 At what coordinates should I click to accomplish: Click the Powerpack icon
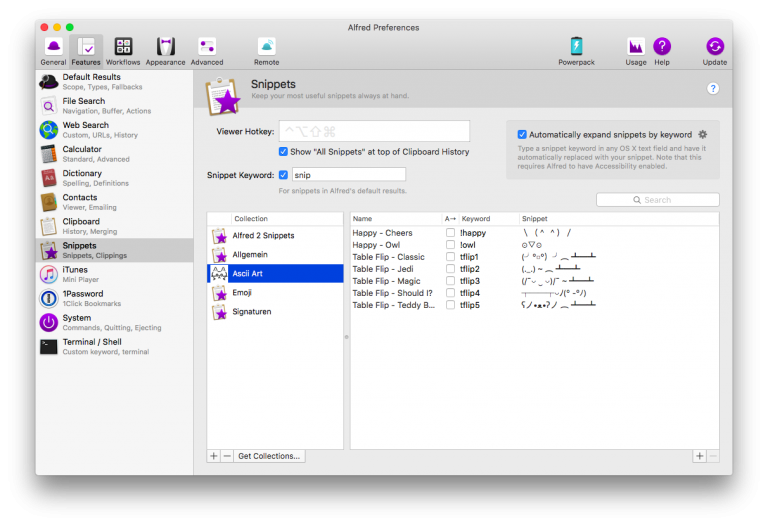click(x=576, y=50)
